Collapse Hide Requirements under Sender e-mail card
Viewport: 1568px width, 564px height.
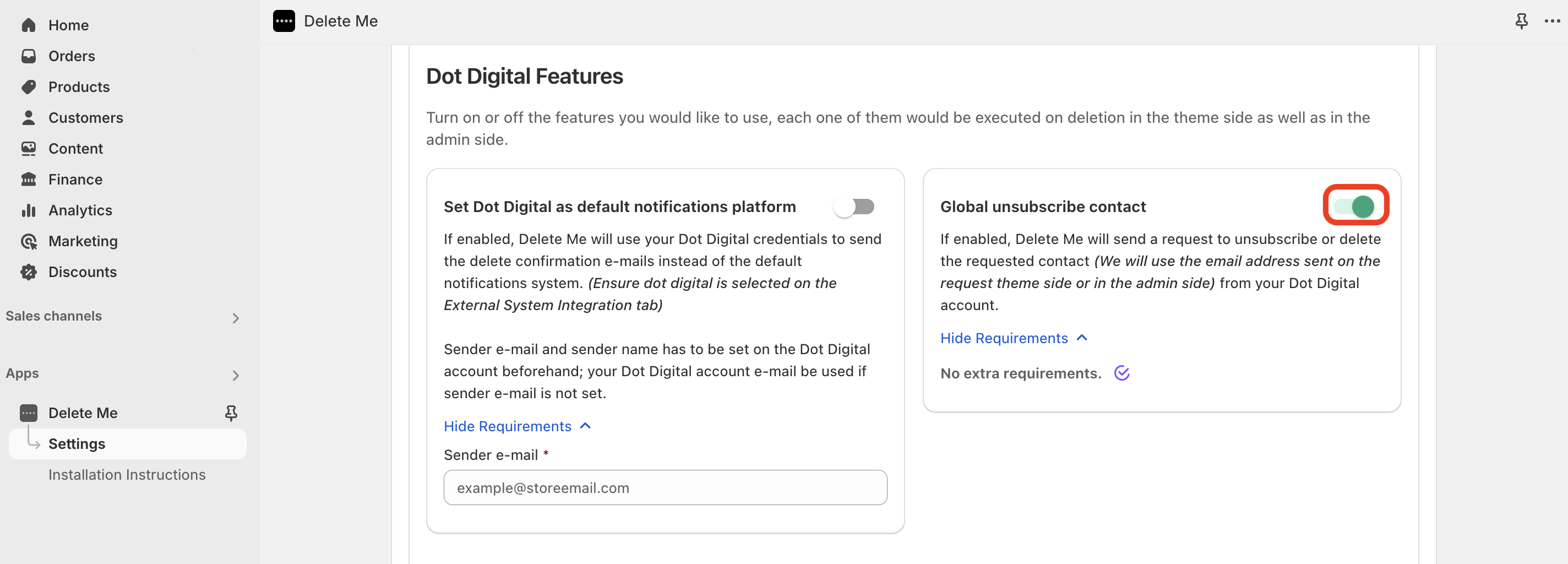point(518,426)
